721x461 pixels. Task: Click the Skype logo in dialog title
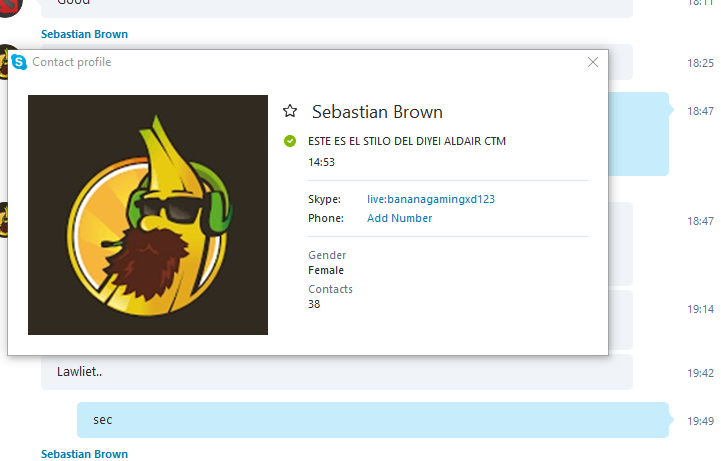click(x=19, y=62)
